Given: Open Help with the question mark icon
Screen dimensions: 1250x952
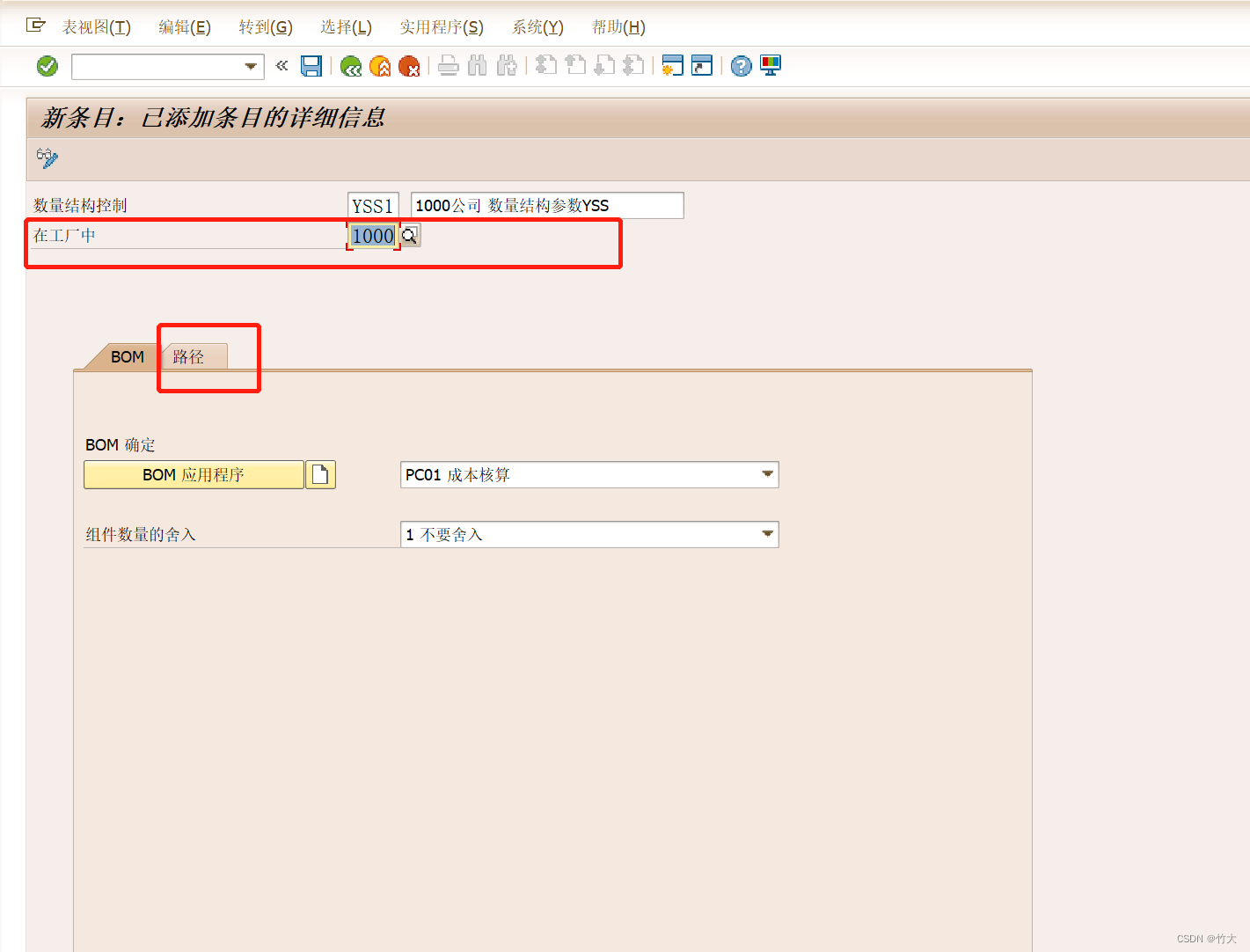Looking at the screenshot, I should click(742, 65).
